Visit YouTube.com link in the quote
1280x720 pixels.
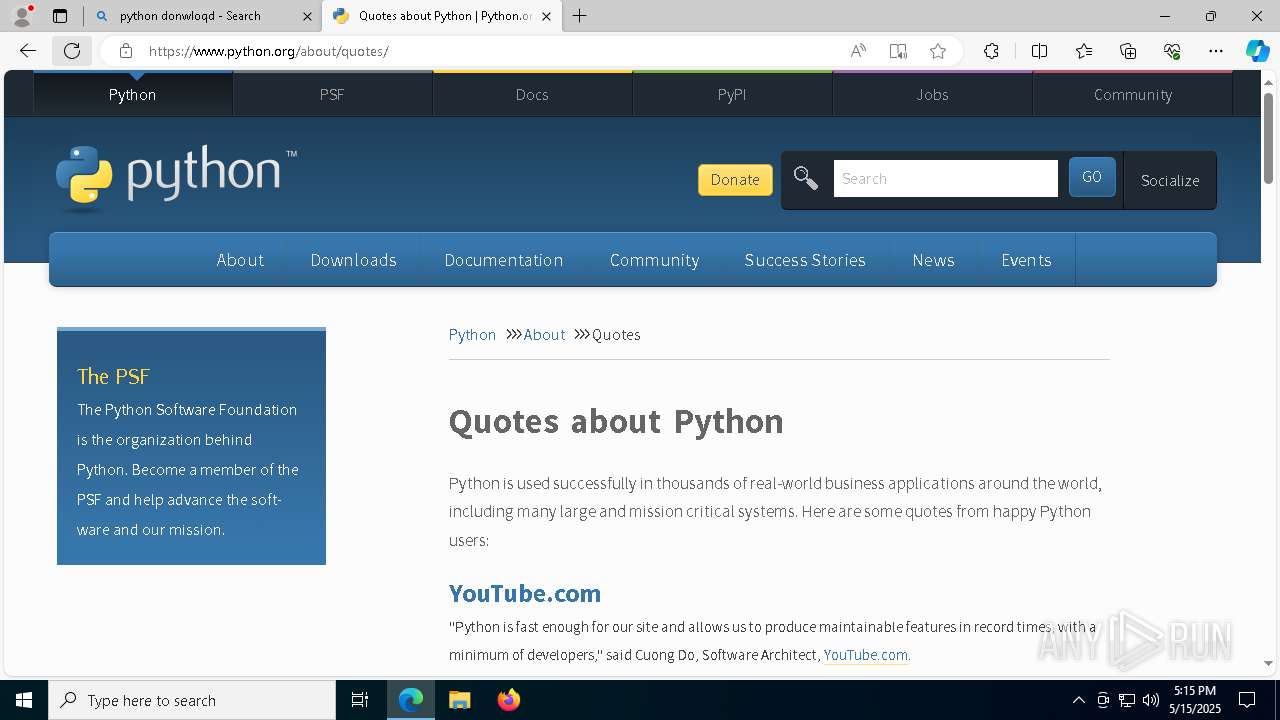pyautogui.click(x=866, y=655)
